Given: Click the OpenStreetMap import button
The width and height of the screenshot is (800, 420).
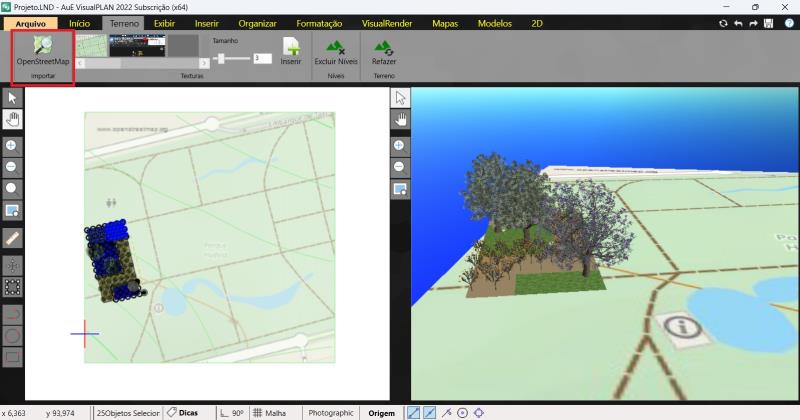Looking at the screenshot, I should (42, 52).
